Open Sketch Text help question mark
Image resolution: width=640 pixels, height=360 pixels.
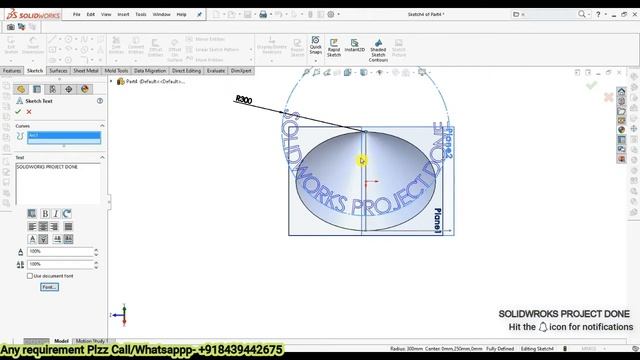pyautogui.click(x=100, y=101)
